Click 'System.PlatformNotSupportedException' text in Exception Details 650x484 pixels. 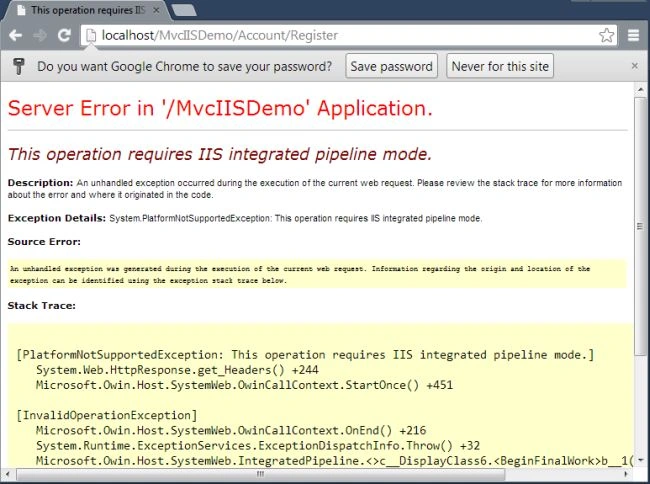click(190, 218)
